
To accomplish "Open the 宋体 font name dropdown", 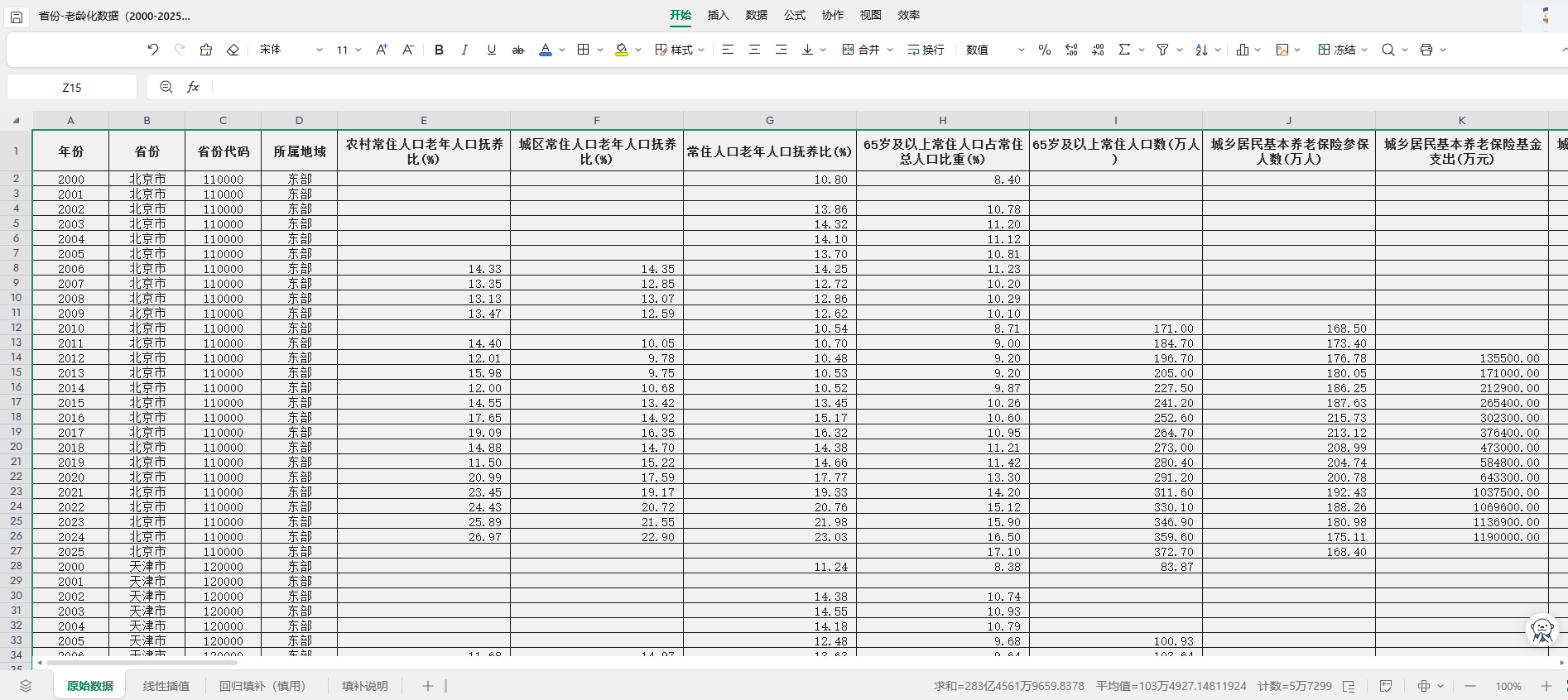I will tap(291, 50).
